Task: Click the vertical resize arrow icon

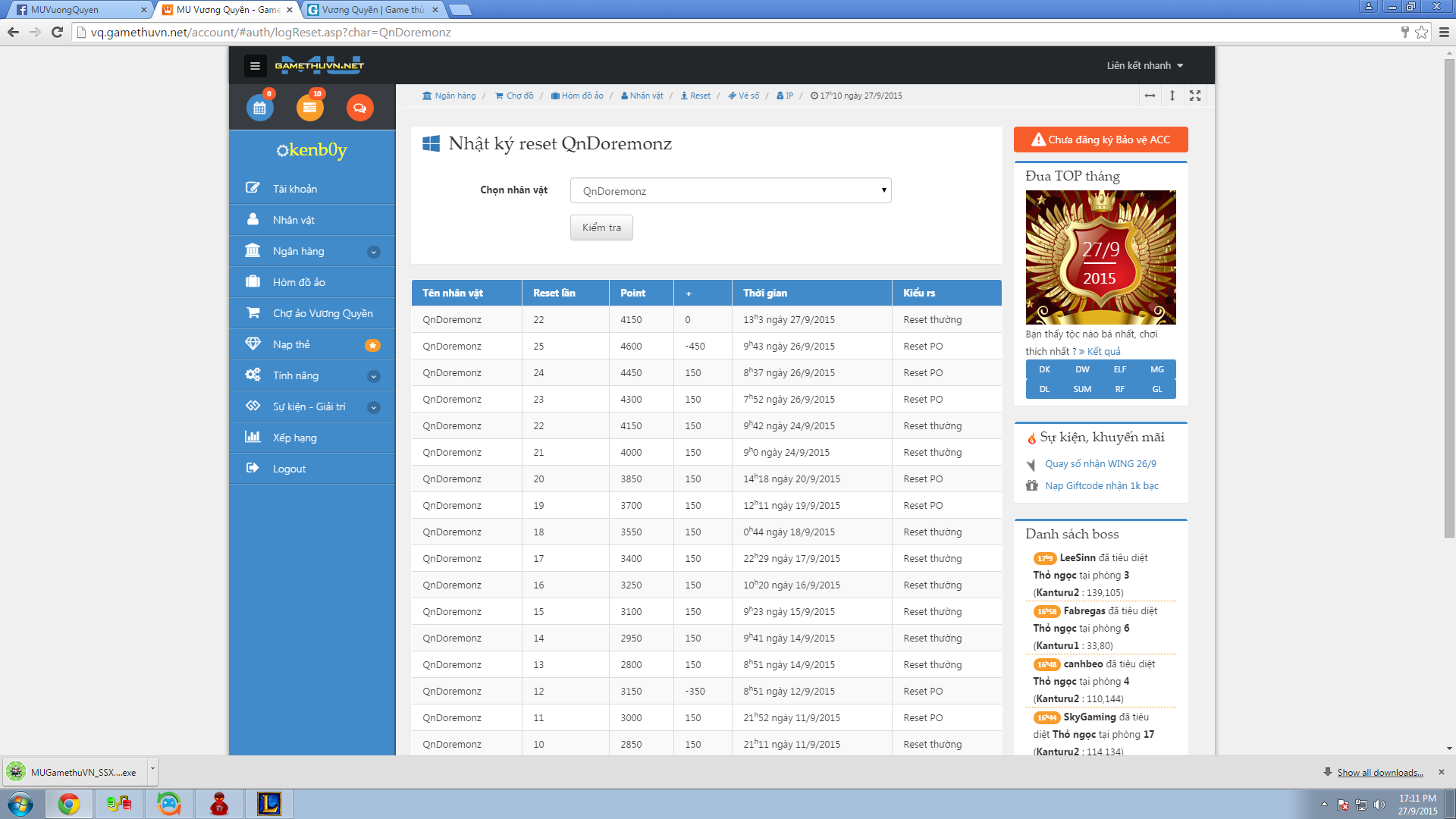Action: [1172, 96]
